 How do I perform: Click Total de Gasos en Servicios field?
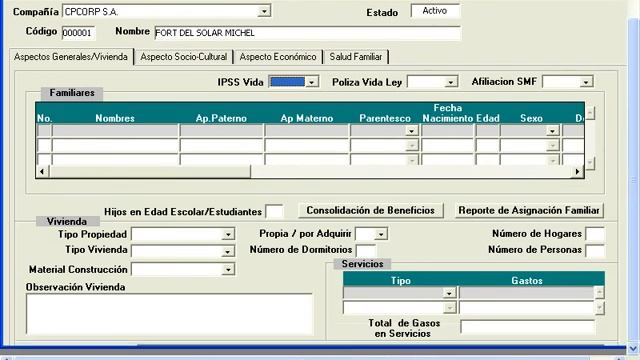coord(528,327)
